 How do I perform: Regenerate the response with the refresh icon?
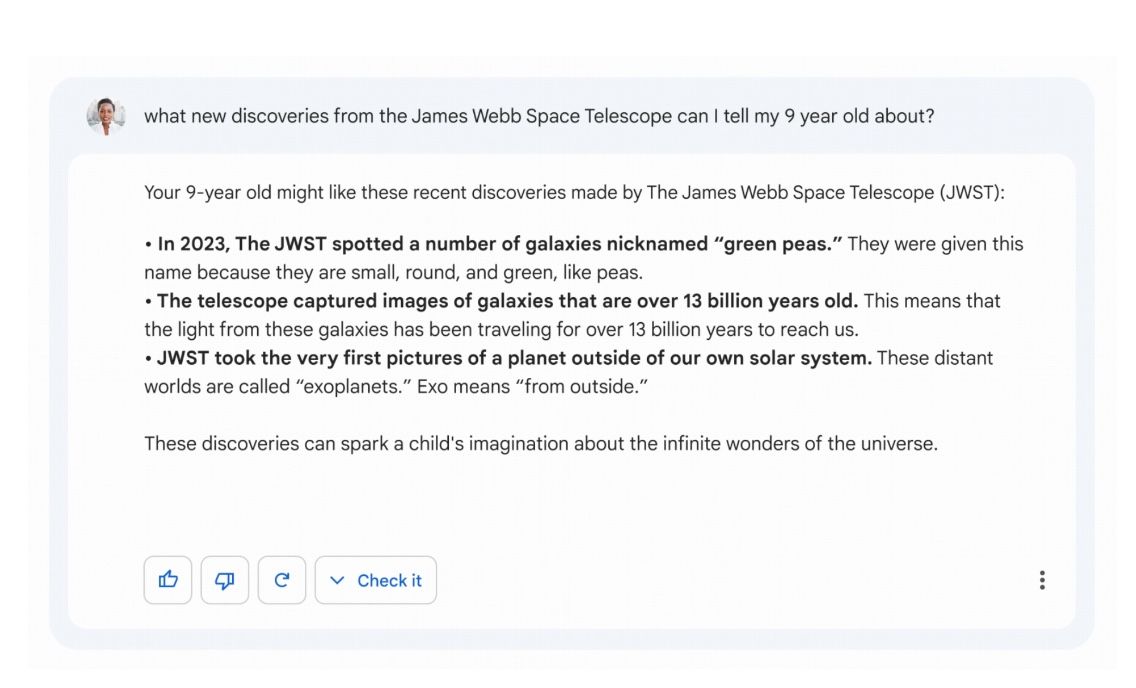[282, 580]
